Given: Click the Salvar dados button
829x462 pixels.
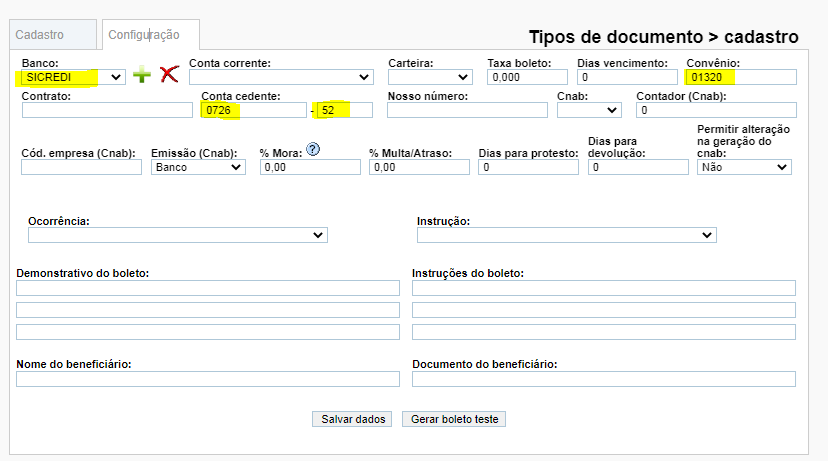Looking at the screenshot, I should (x=352, y=419).
